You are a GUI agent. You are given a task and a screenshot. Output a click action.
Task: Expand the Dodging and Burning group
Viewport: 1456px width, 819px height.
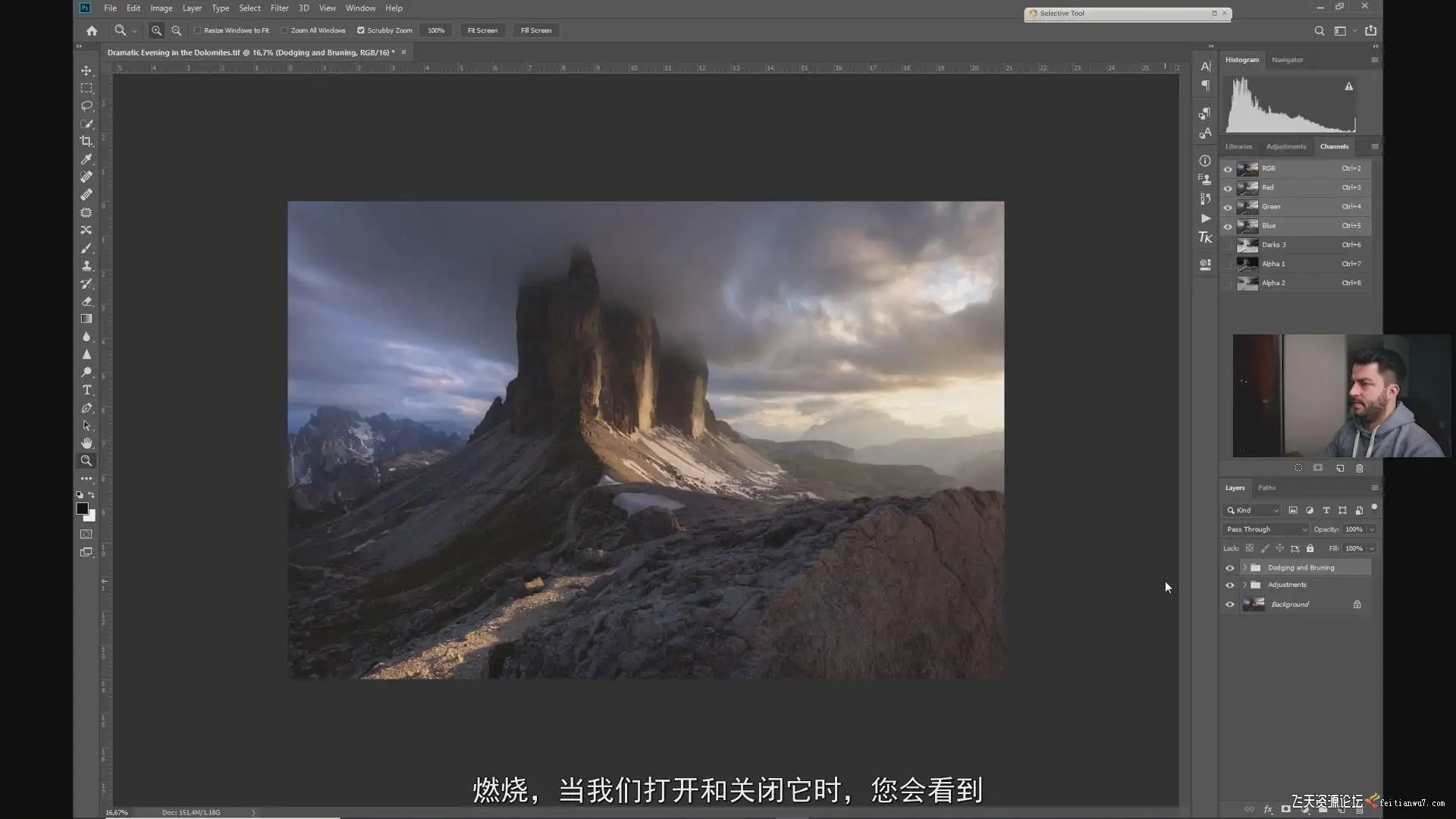pos(1244,567)
